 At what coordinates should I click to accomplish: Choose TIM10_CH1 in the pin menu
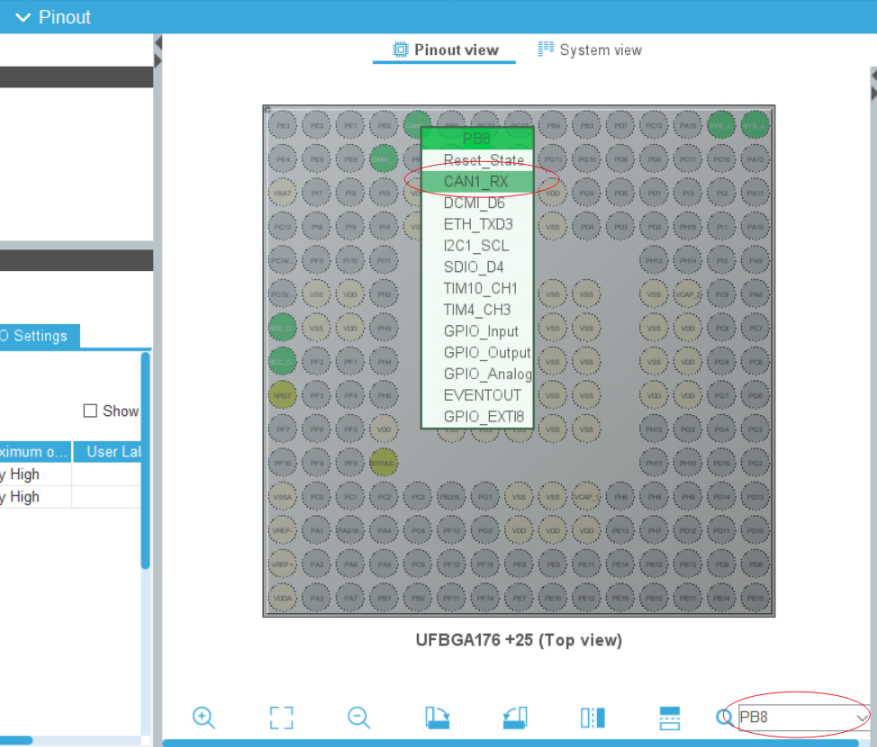point(478,289)
